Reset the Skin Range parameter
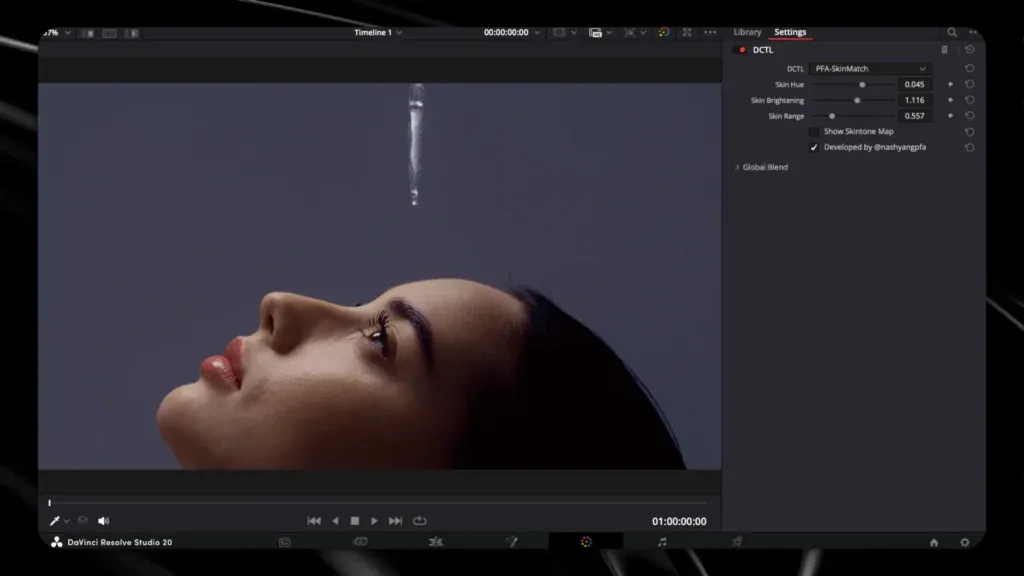The image size is (1024, 576). [x=969, y=116]
